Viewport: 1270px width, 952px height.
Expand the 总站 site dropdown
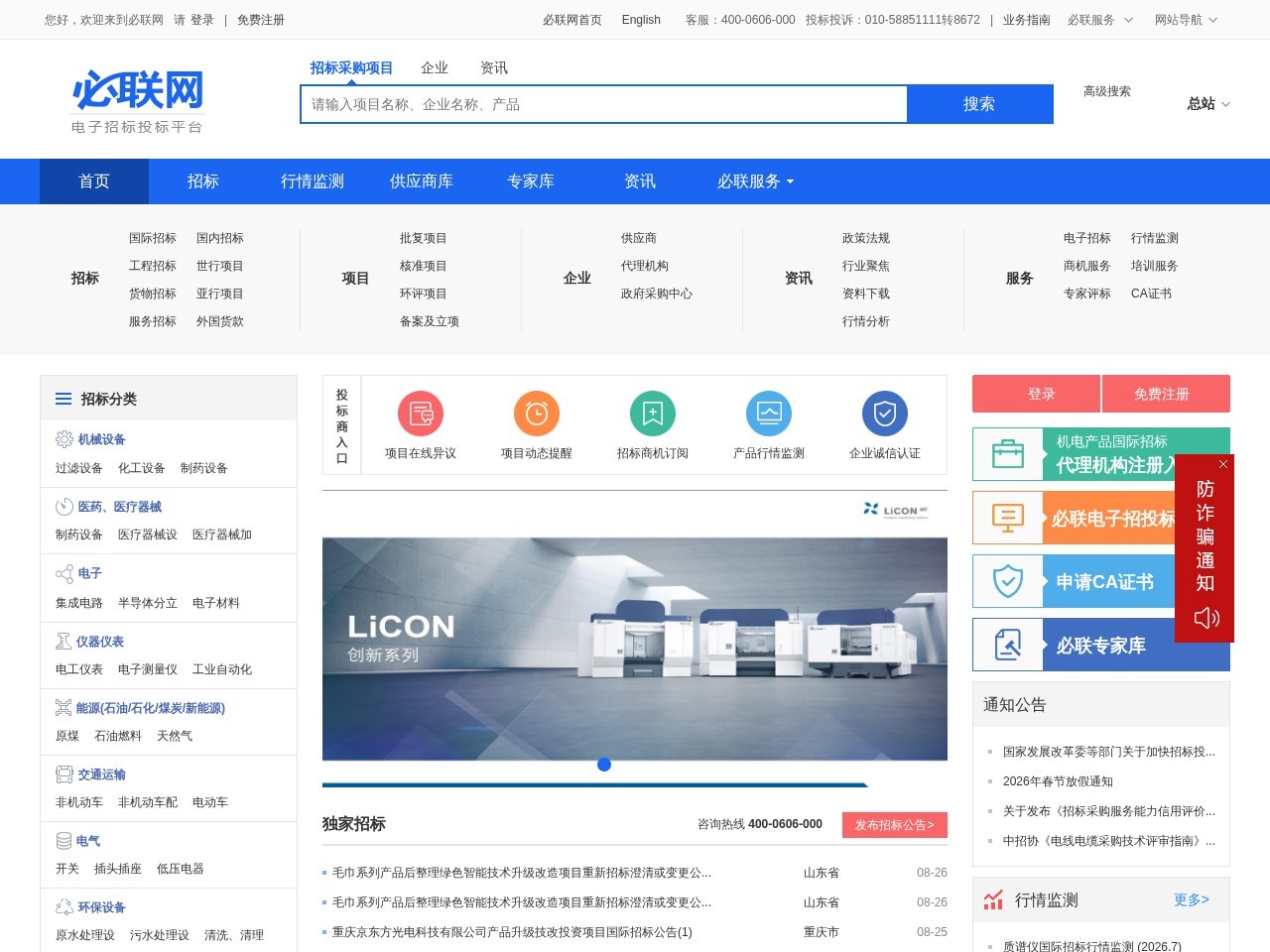1208,103
